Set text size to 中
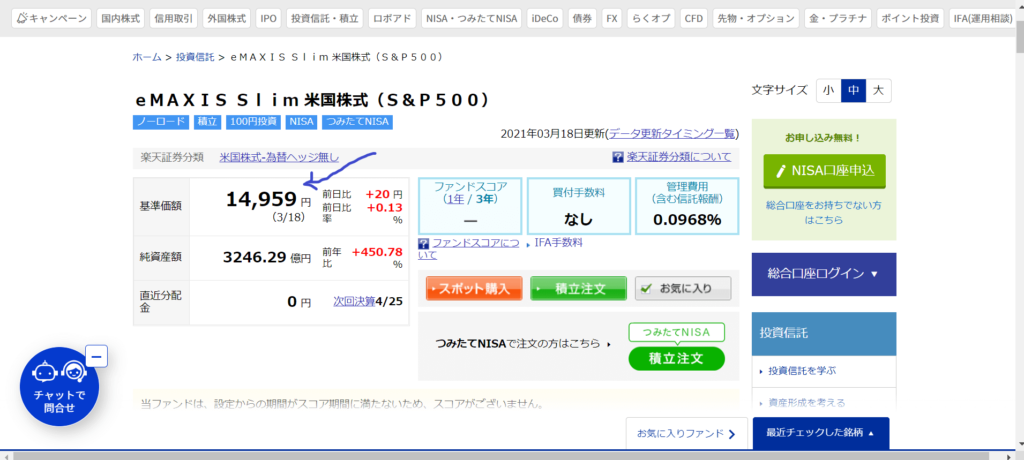The width and height of the screenshot is (1024, 460). coord(854,91)
